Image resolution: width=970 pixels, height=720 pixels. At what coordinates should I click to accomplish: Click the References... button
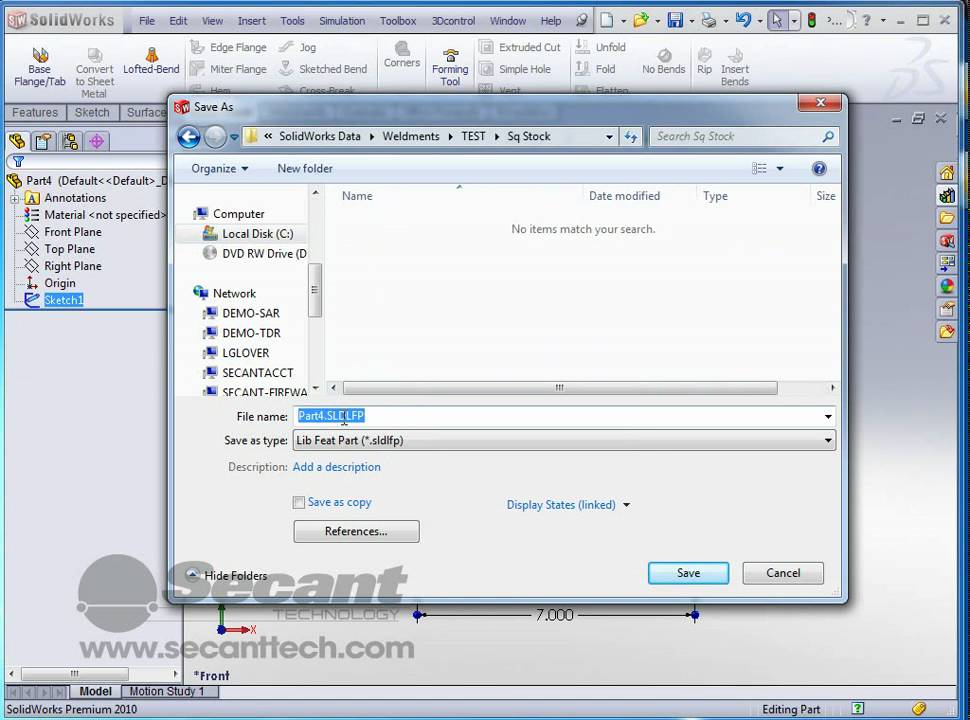coord(356,531)
